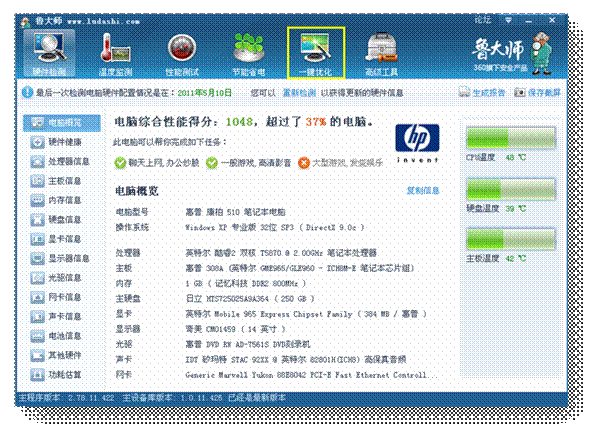
Task: Click the 主程序版本 status bar text
Action: click(x=67, y=398)
